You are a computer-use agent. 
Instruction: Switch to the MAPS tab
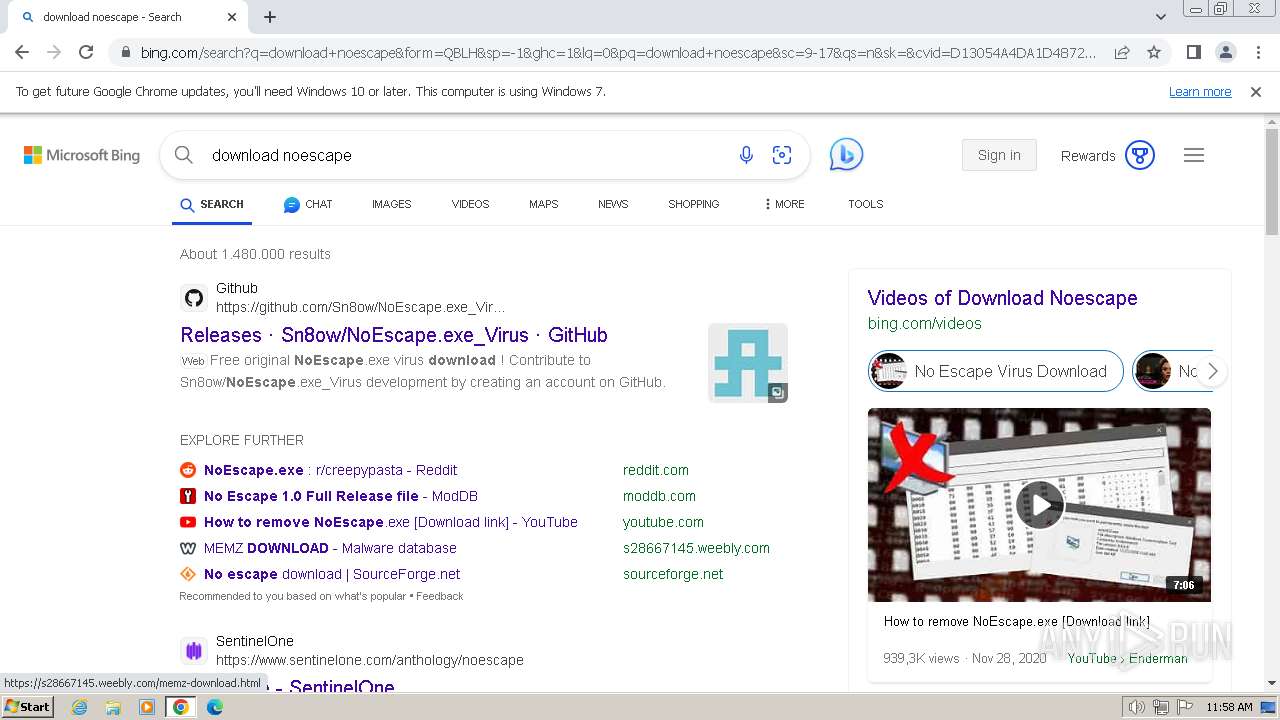pyautogui.click(x=544, y=204)
